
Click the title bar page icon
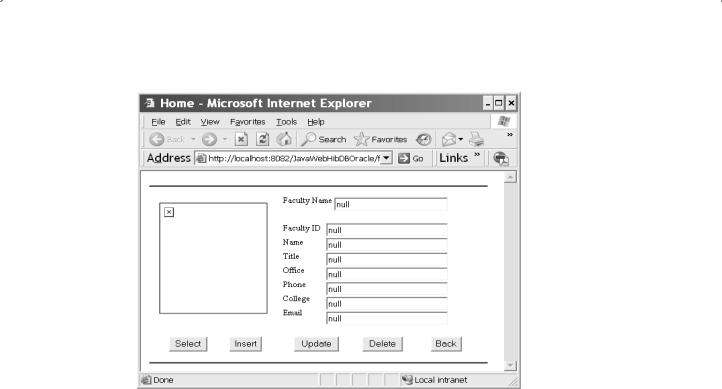click(150, 103)
